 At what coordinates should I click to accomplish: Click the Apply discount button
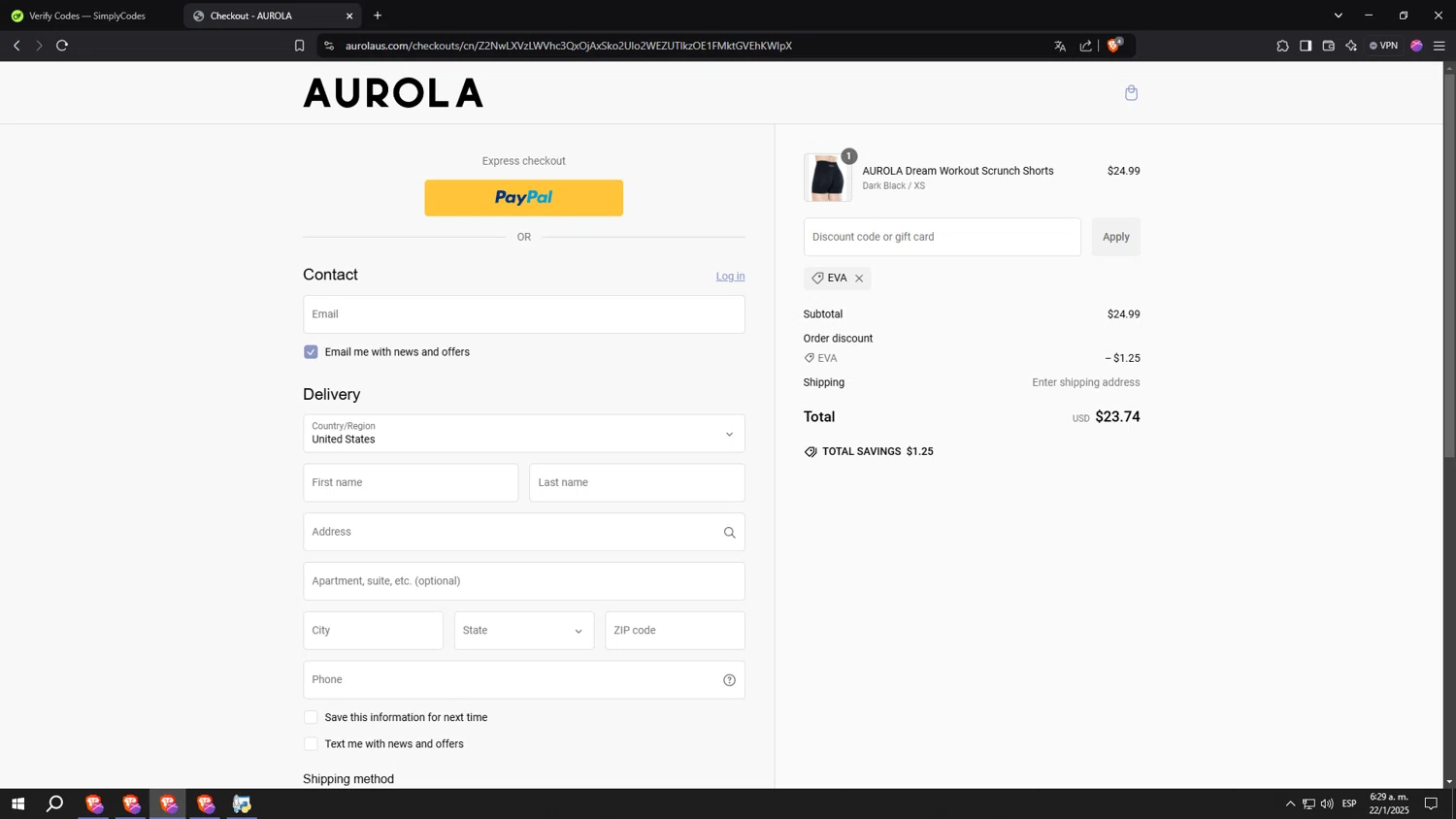pyautogui.click(x=1116, y=237)
